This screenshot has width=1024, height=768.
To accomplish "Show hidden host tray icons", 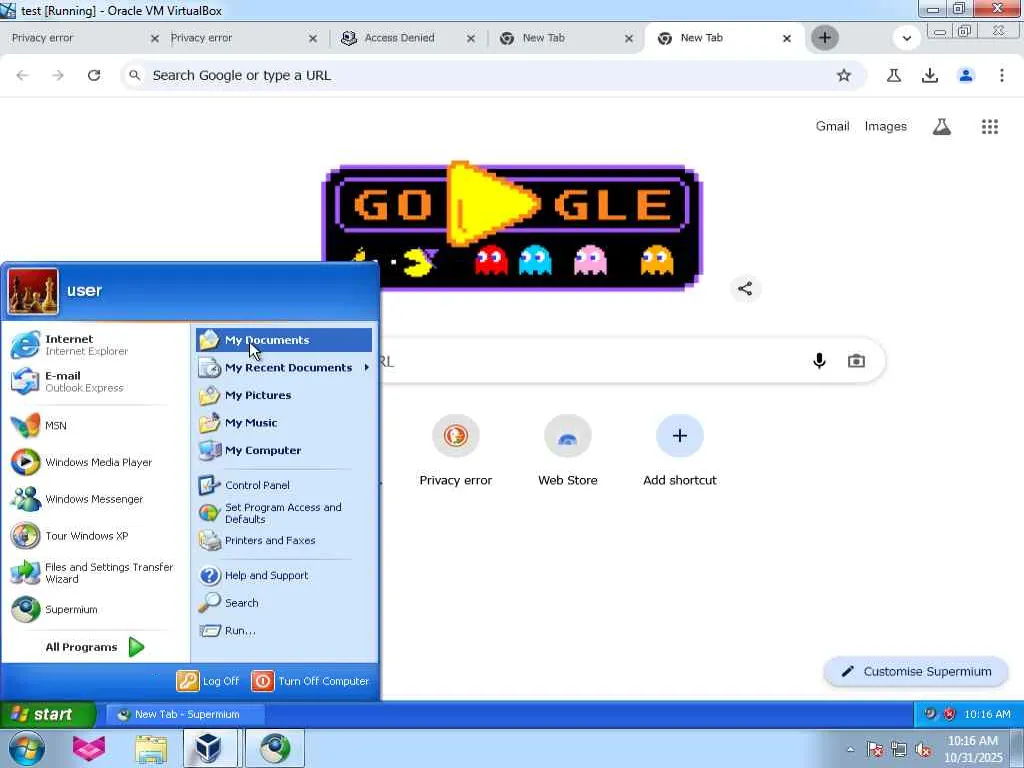I will click(850, 749).
